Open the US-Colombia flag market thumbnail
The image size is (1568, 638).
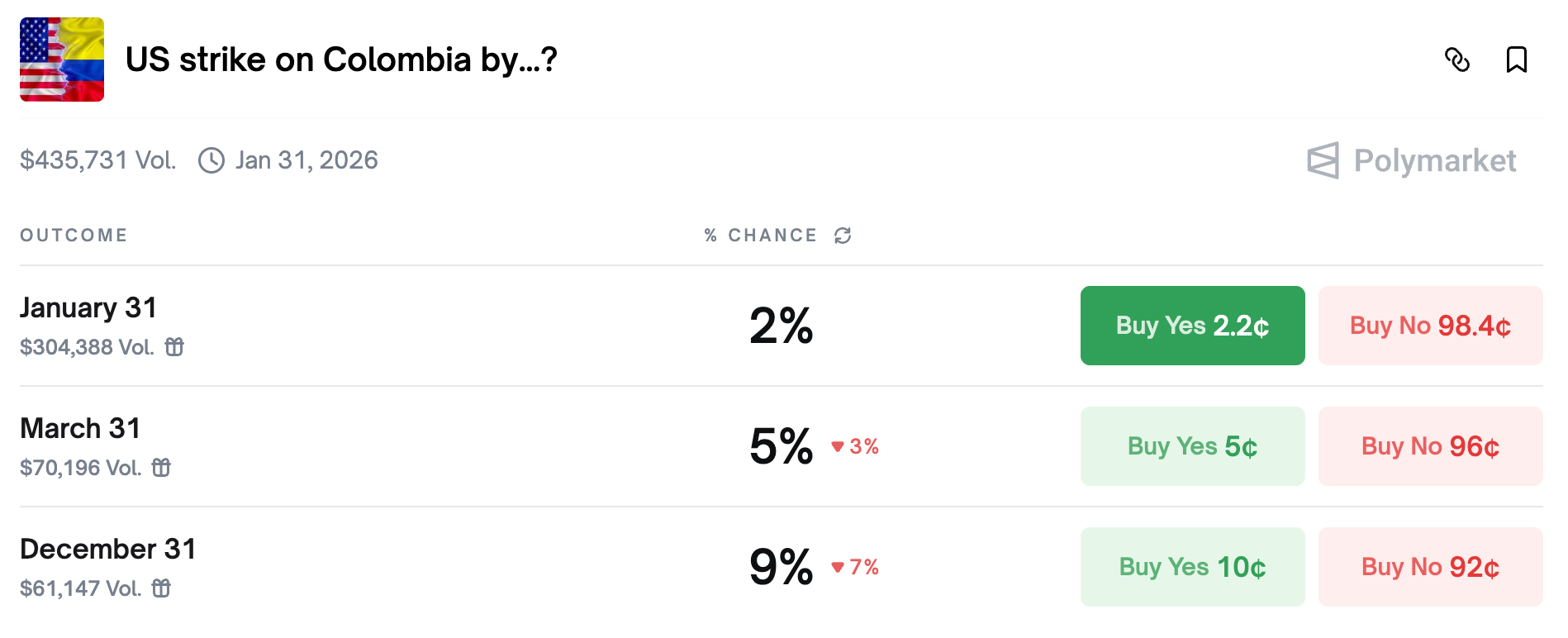coord(62,60)
